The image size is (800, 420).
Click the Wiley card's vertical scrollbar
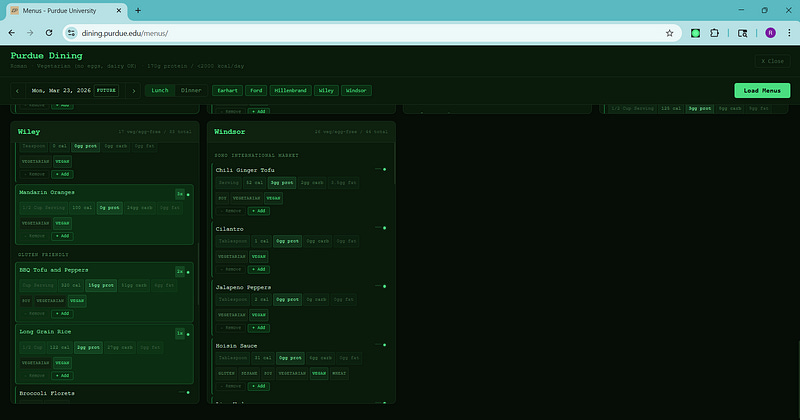click(x=198, y=274)
